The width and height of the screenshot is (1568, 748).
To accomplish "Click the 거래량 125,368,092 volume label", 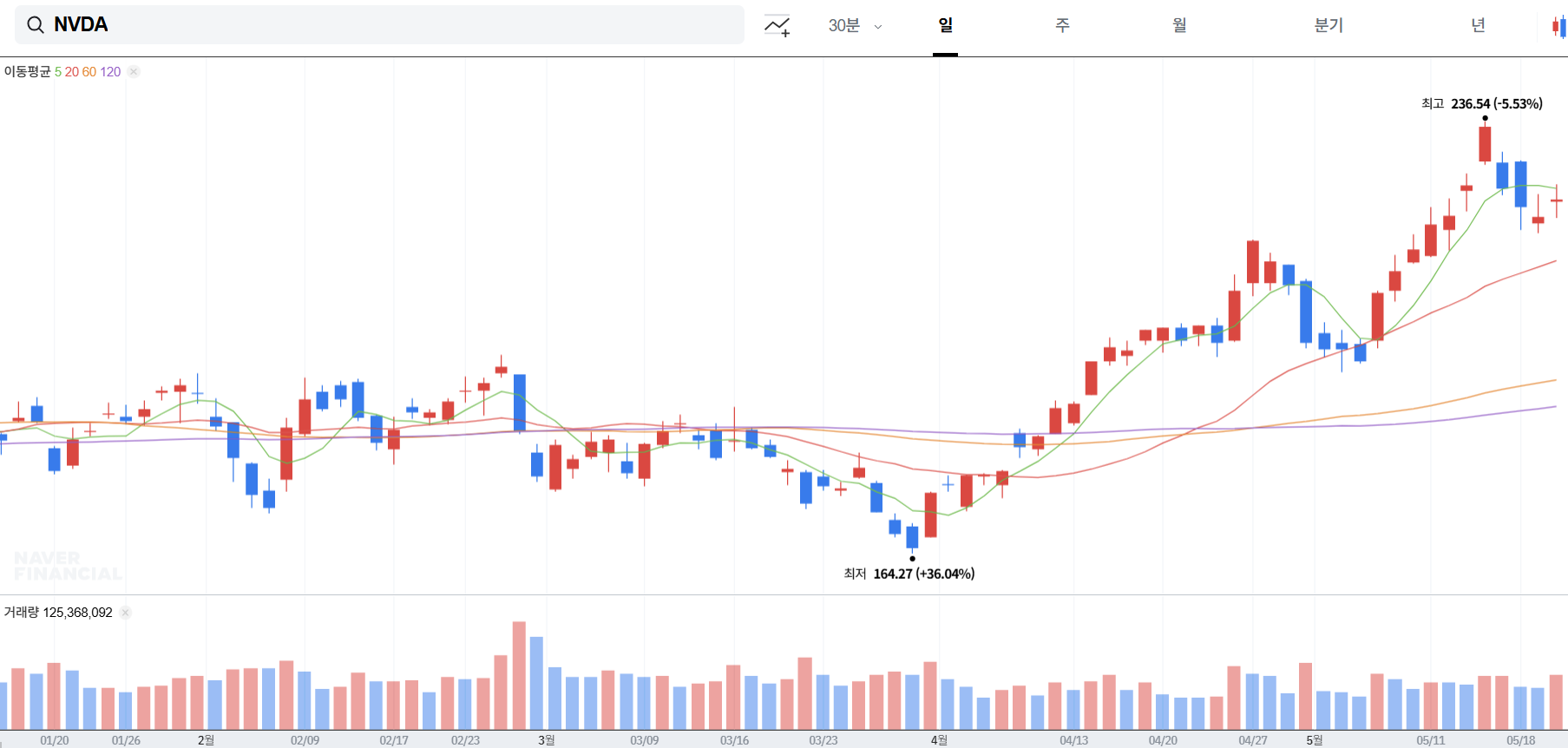I will 58,613.
